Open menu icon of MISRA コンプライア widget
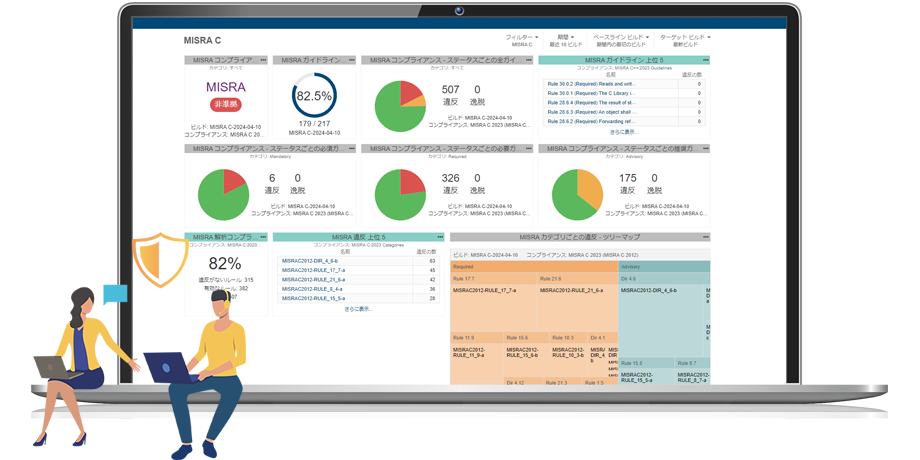Screen dimensions: 920x460 (x=263, y=60)
